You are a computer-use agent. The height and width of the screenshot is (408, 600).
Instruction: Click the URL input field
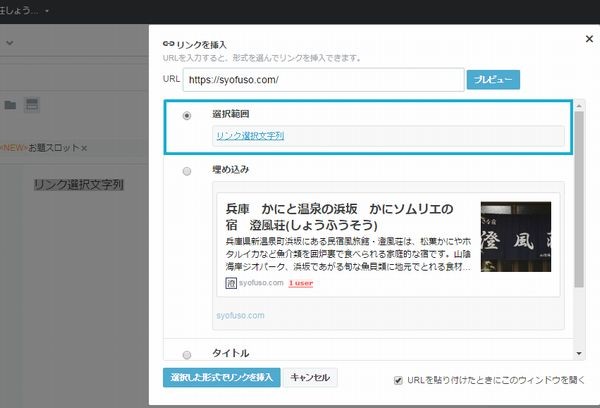[323, 80]
